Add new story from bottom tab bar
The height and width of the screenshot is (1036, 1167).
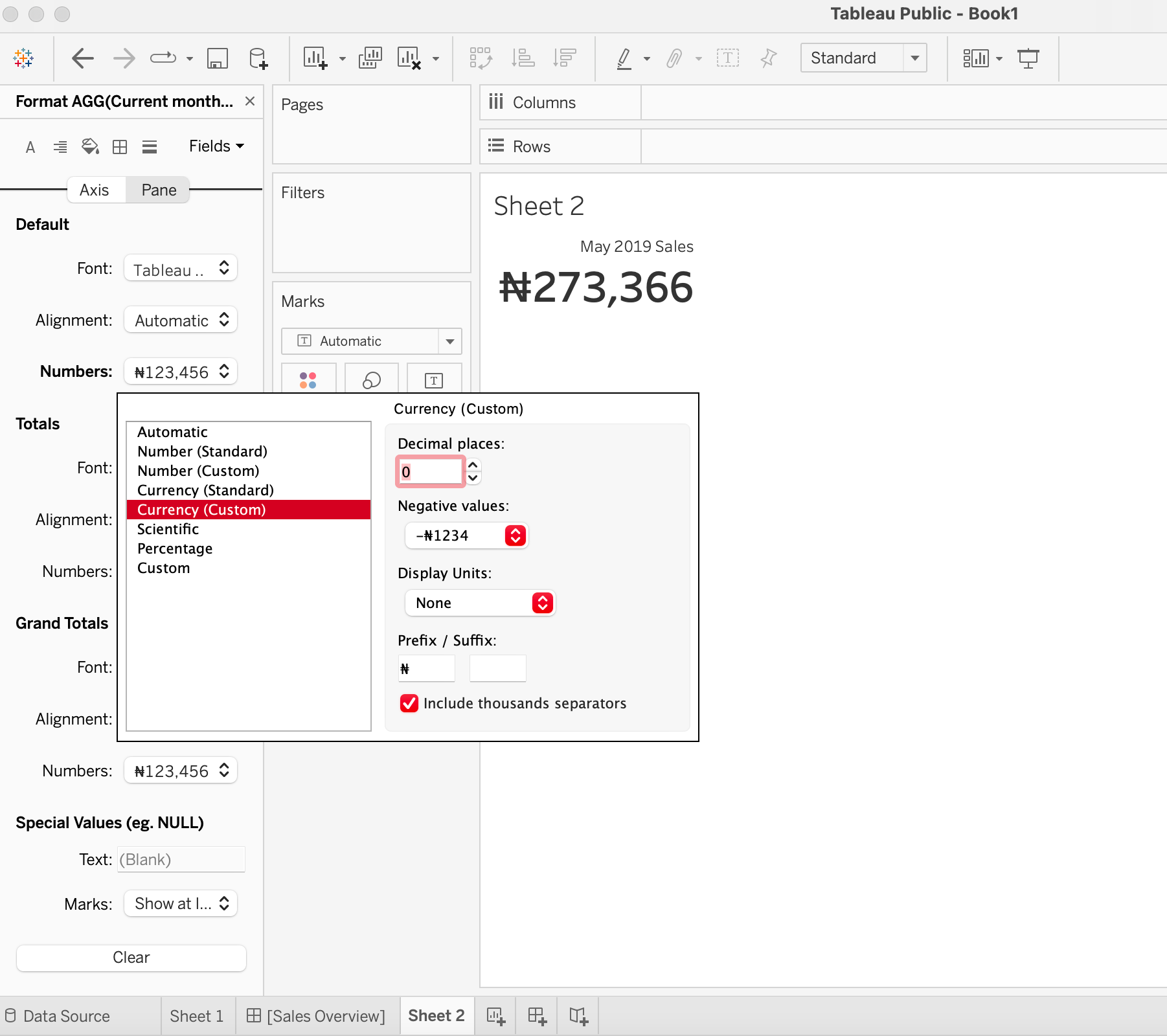578,1016
